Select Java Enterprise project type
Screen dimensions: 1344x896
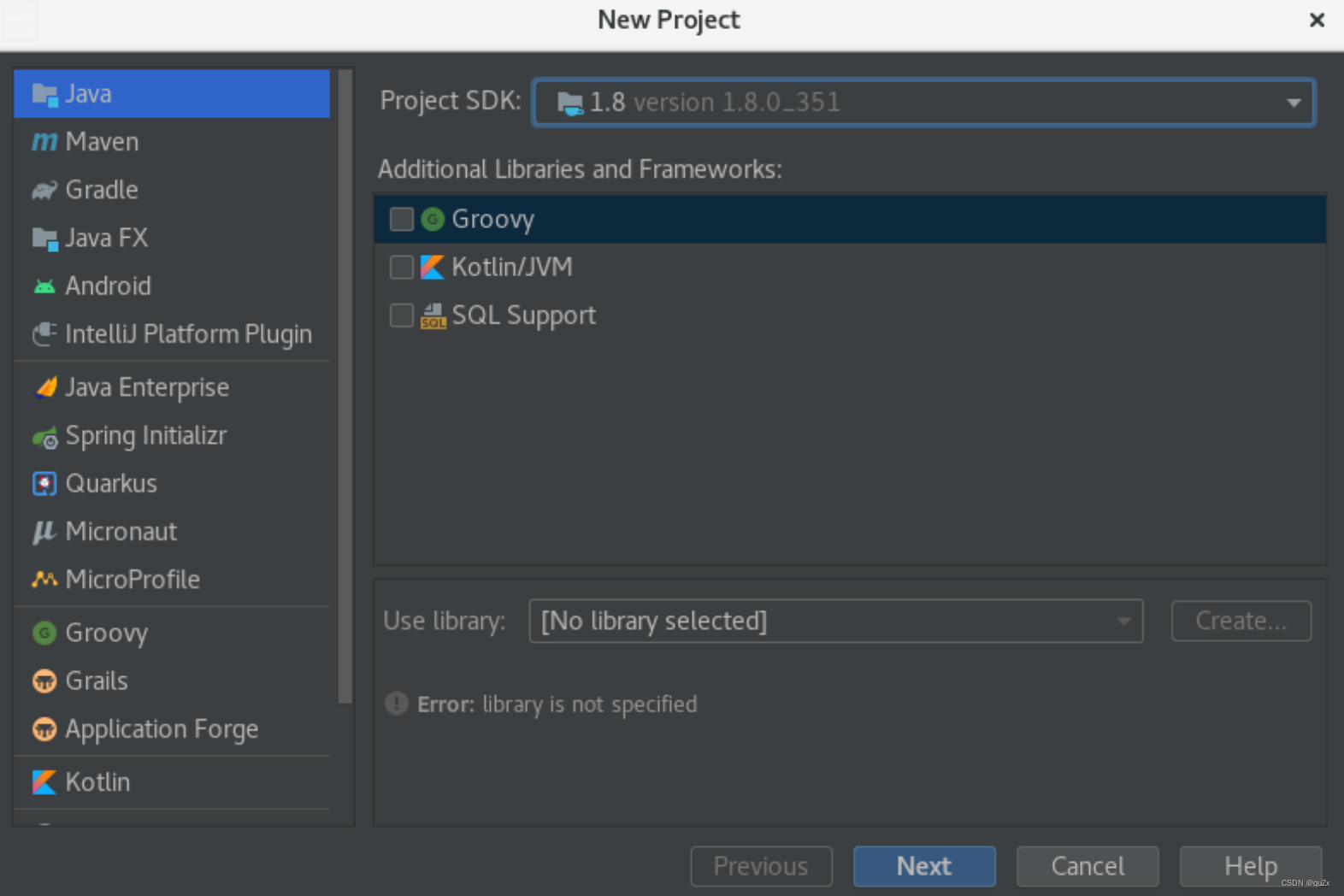(172, 387)
